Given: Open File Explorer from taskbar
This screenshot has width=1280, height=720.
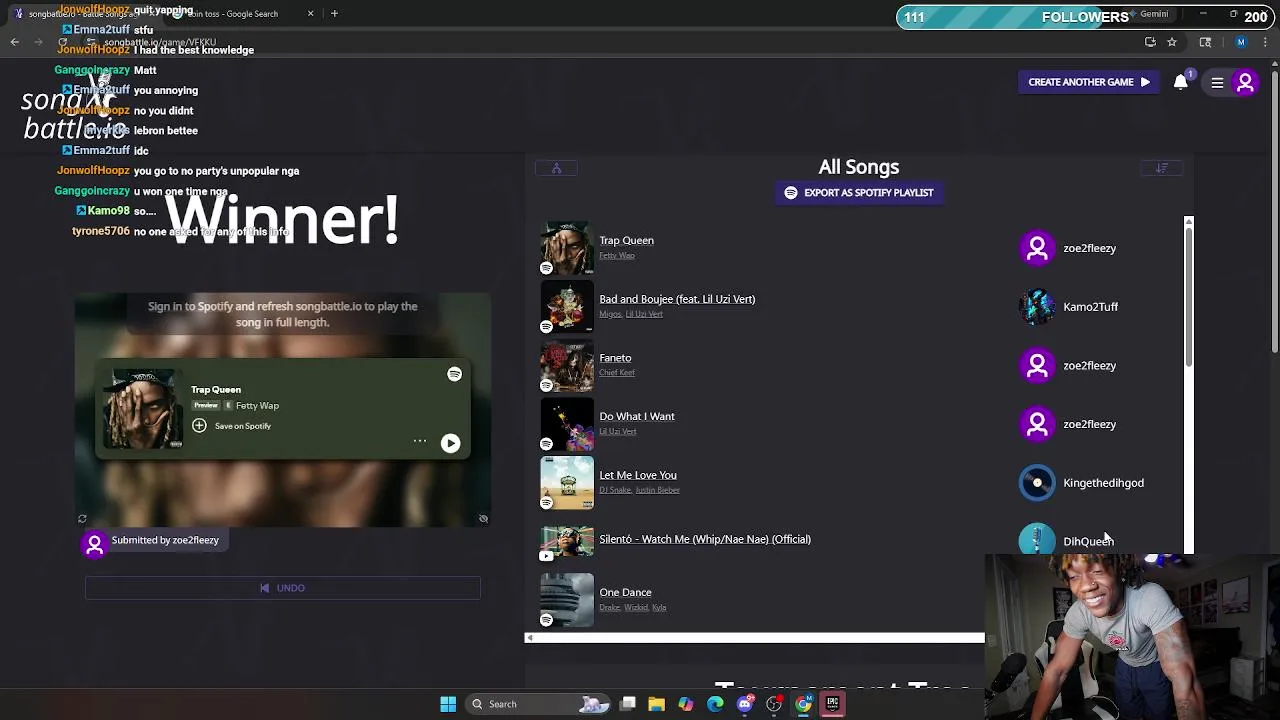Looking at the screenshot, I should tap(657, 704).
